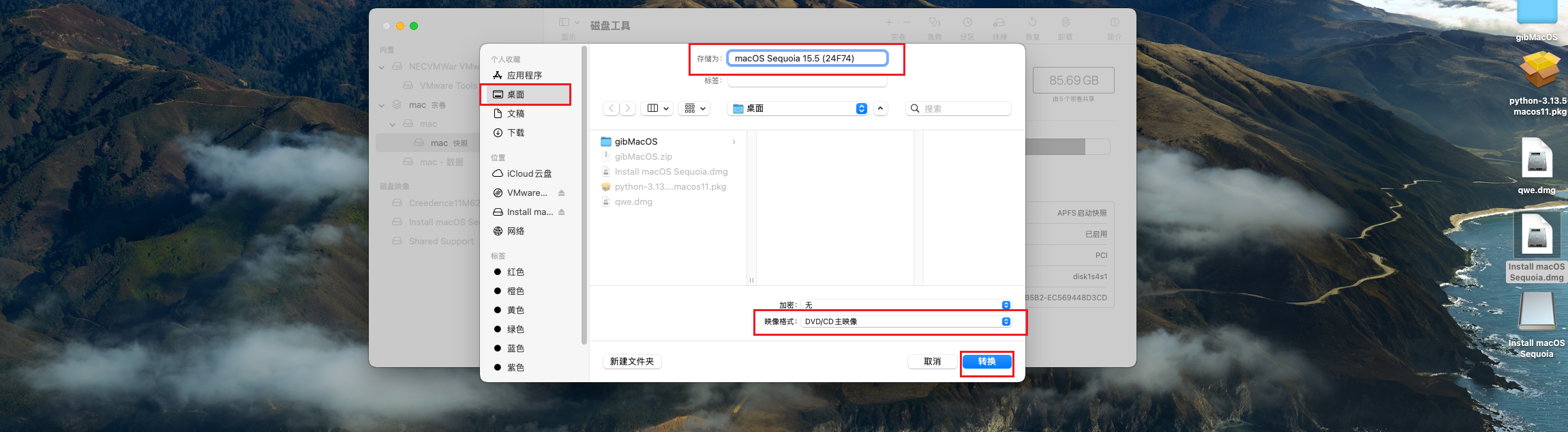Click the 标签 tags field
The image size is (1568, 432).
pos(807,81)
